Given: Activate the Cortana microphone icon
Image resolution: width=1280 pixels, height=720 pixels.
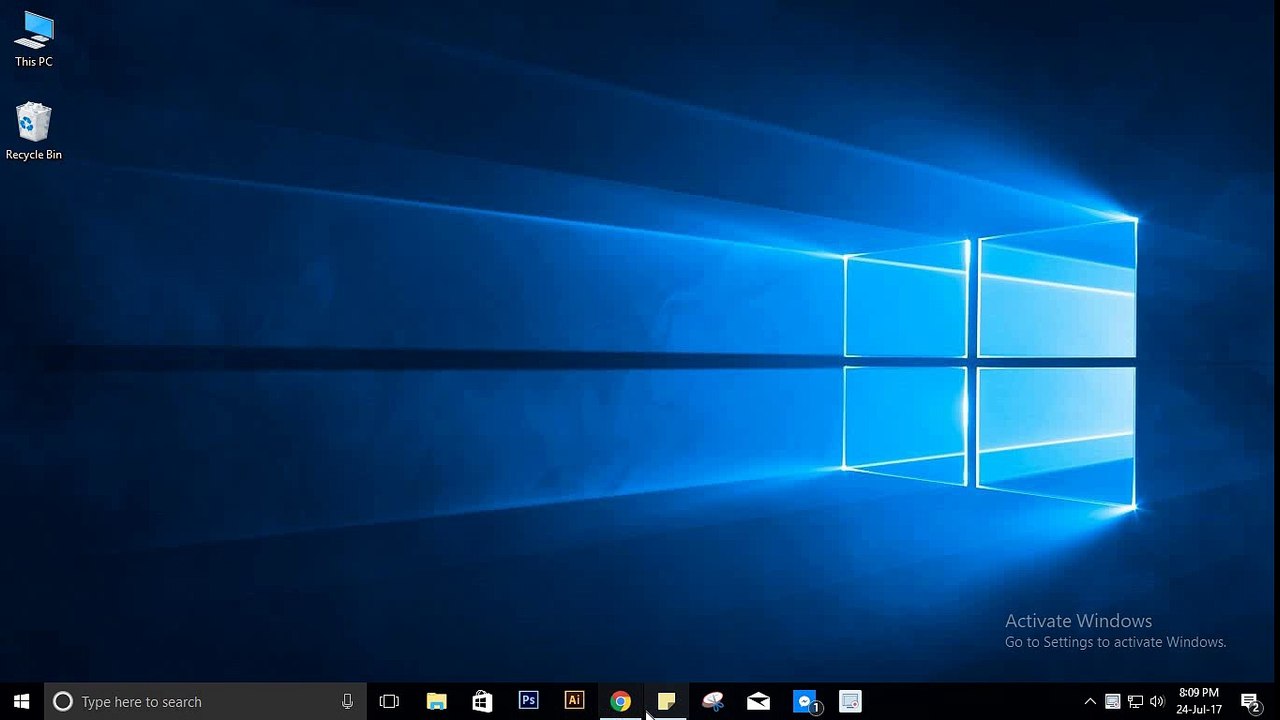Looking at the screenshot, I should [347, 702].
